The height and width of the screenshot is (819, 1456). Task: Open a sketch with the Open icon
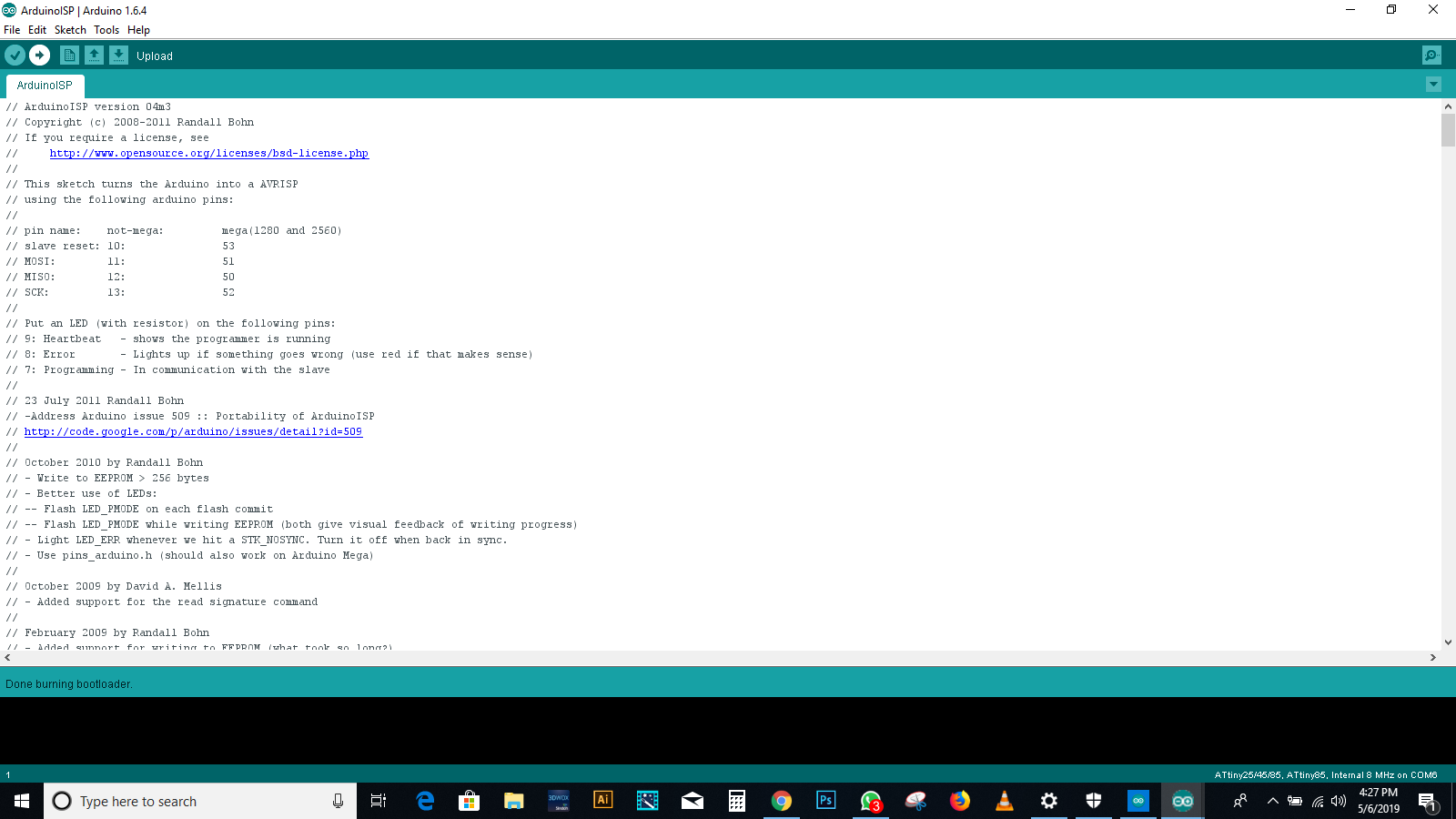coord(94,56)
